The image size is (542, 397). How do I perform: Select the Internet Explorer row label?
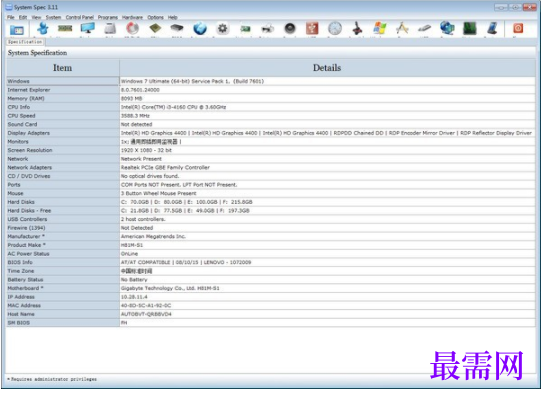pos(63,90)
